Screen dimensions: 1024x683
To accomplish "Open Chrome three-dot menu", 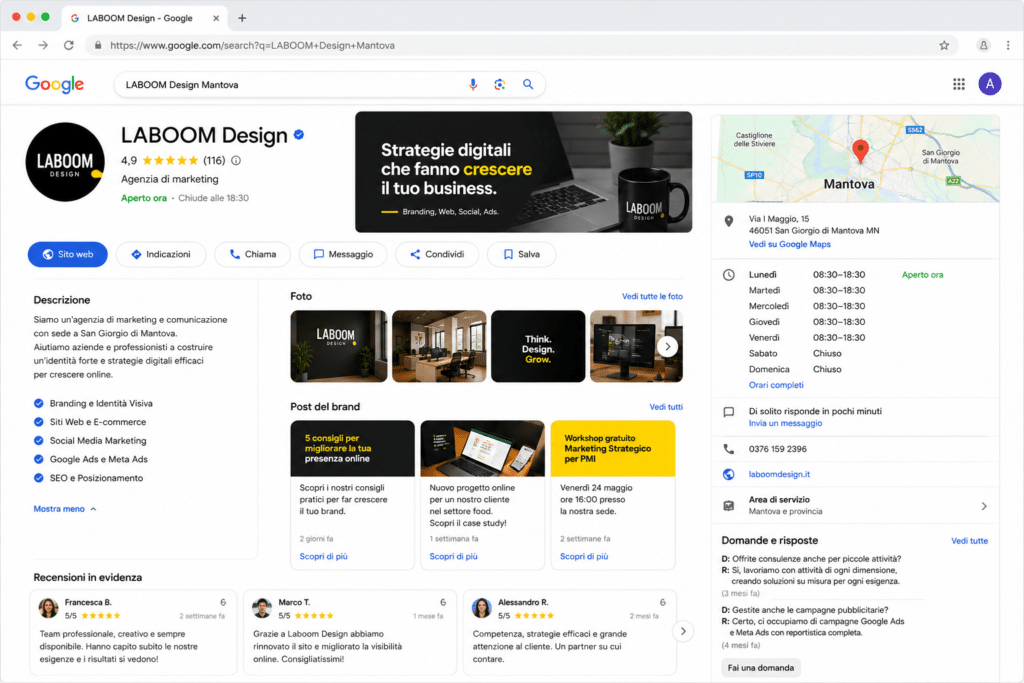I will 1008,45.
